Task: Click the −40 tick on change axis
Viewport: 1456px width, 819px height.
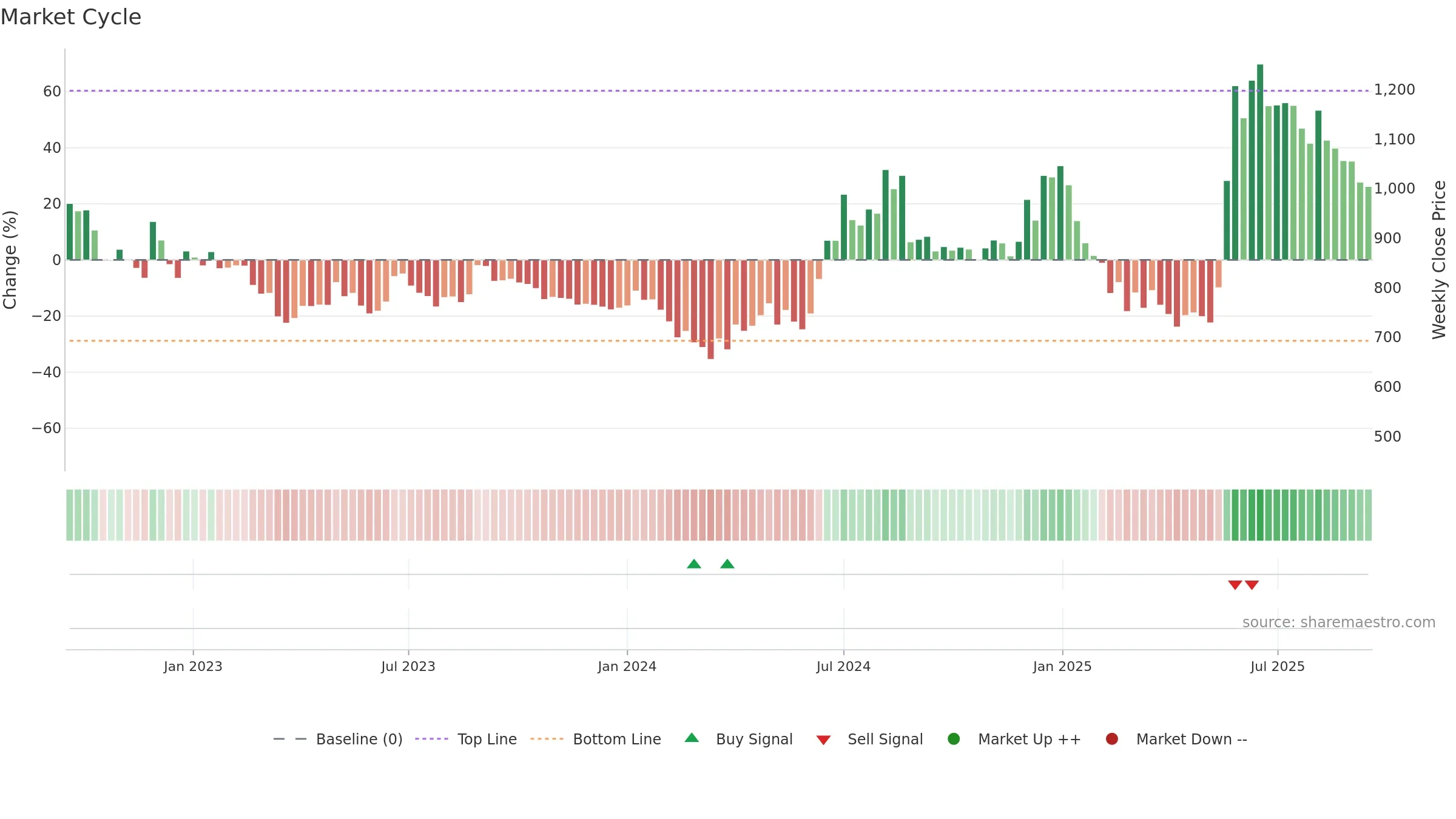Action: tap(47, 372)
